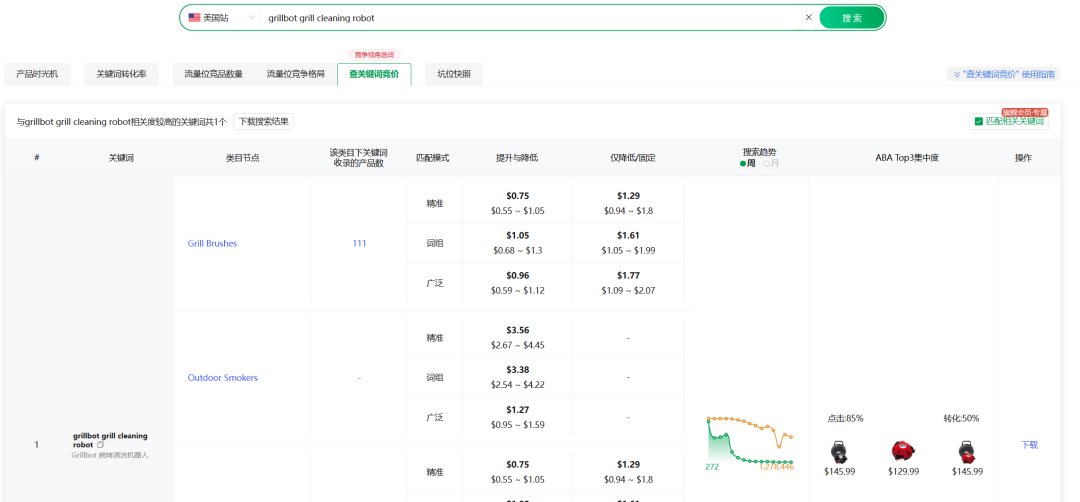Screen dimensions: 1080x502
Task: Select the 月 (monthly) search trend radio
Action: point(767,163)
